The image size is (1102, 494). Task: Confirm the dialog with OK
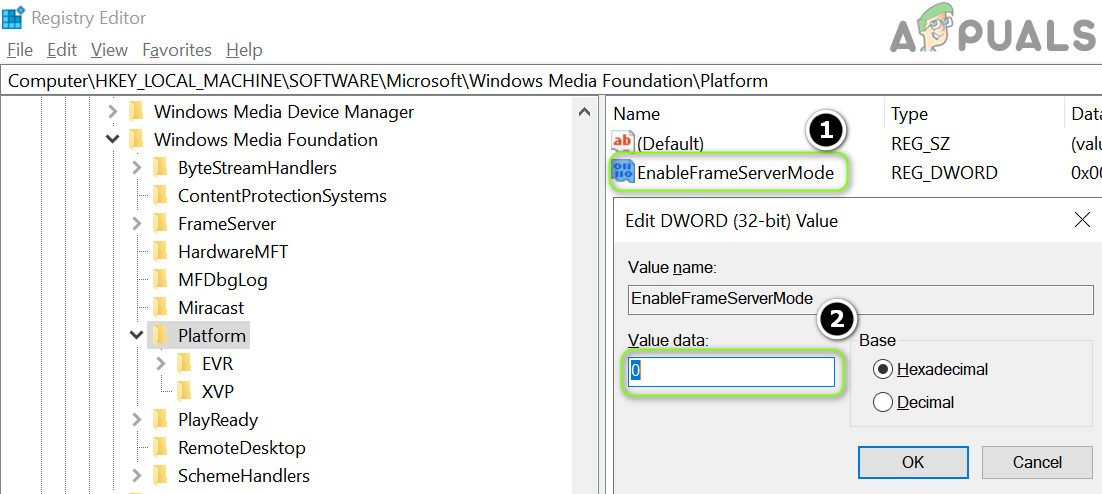pyautogui.click(x=912, y=462)
